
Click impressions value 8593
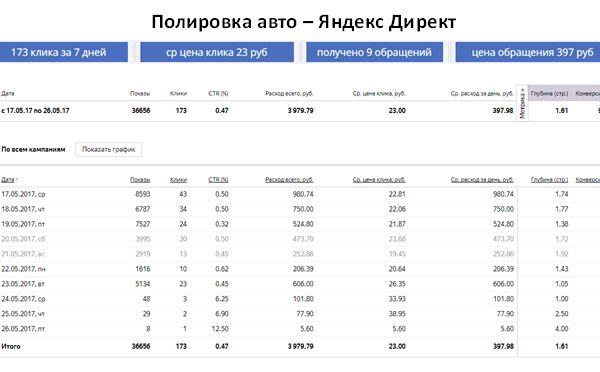pos(143,194)
